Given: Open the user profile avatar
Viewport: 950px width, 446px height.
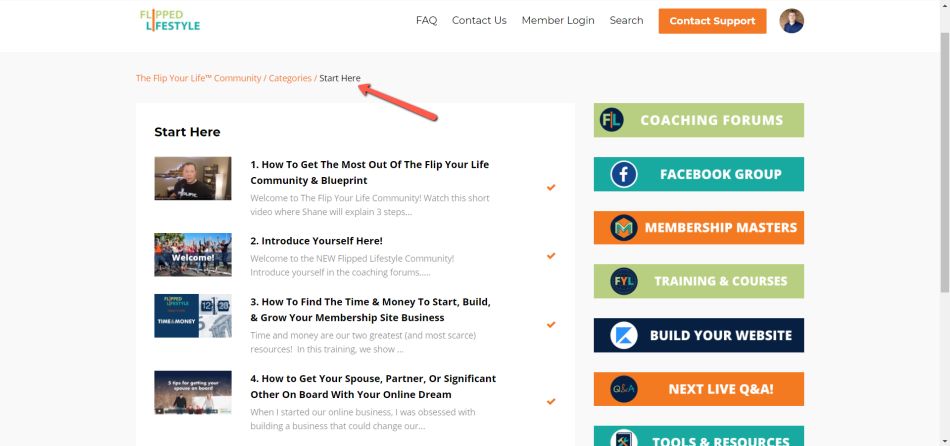Looking at the screenshot, I should click(x=791, y=21).
